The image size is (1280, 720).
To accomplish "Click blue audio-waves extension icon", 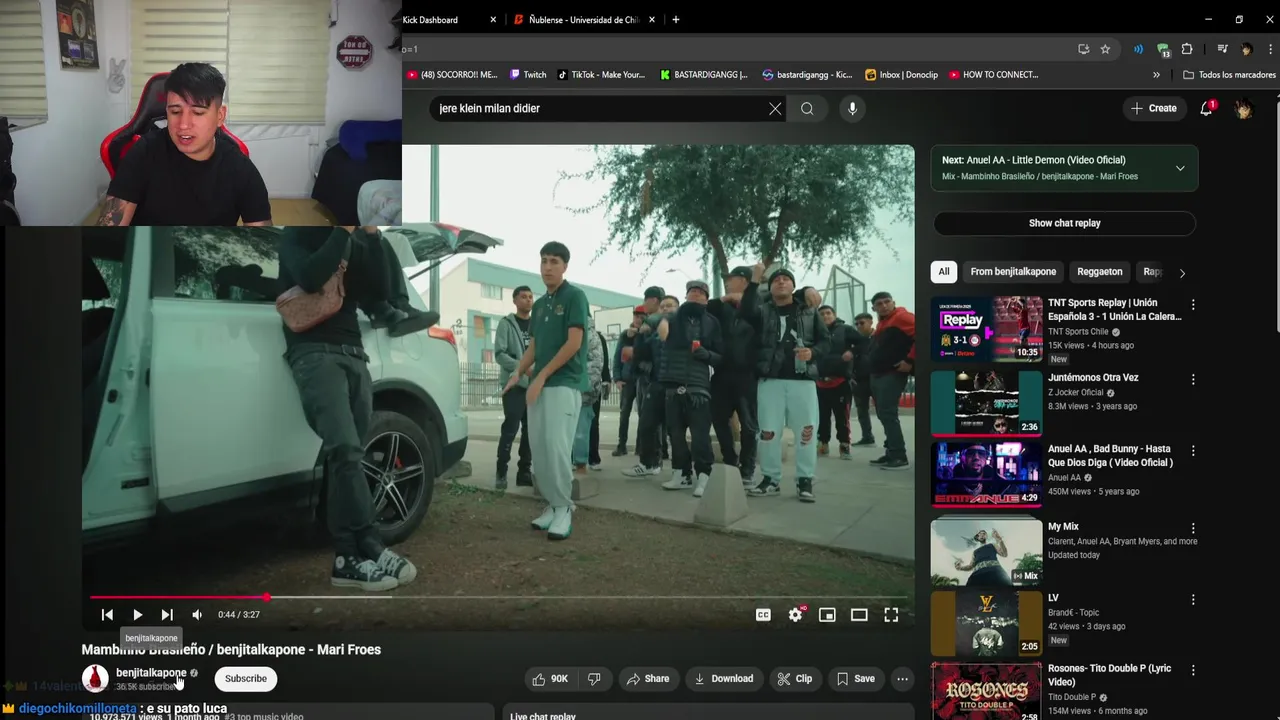I will [x=1138, y=49].
